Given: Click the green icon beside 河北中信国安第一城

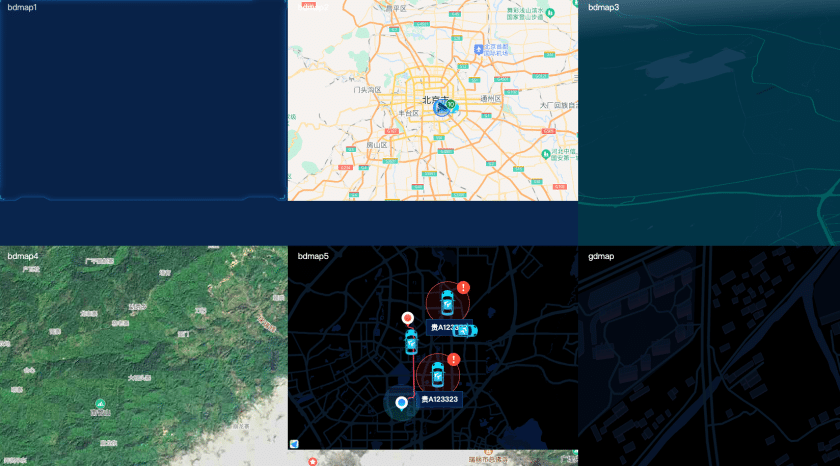Looking at the screenshot, I should click(x=546, y=154).
